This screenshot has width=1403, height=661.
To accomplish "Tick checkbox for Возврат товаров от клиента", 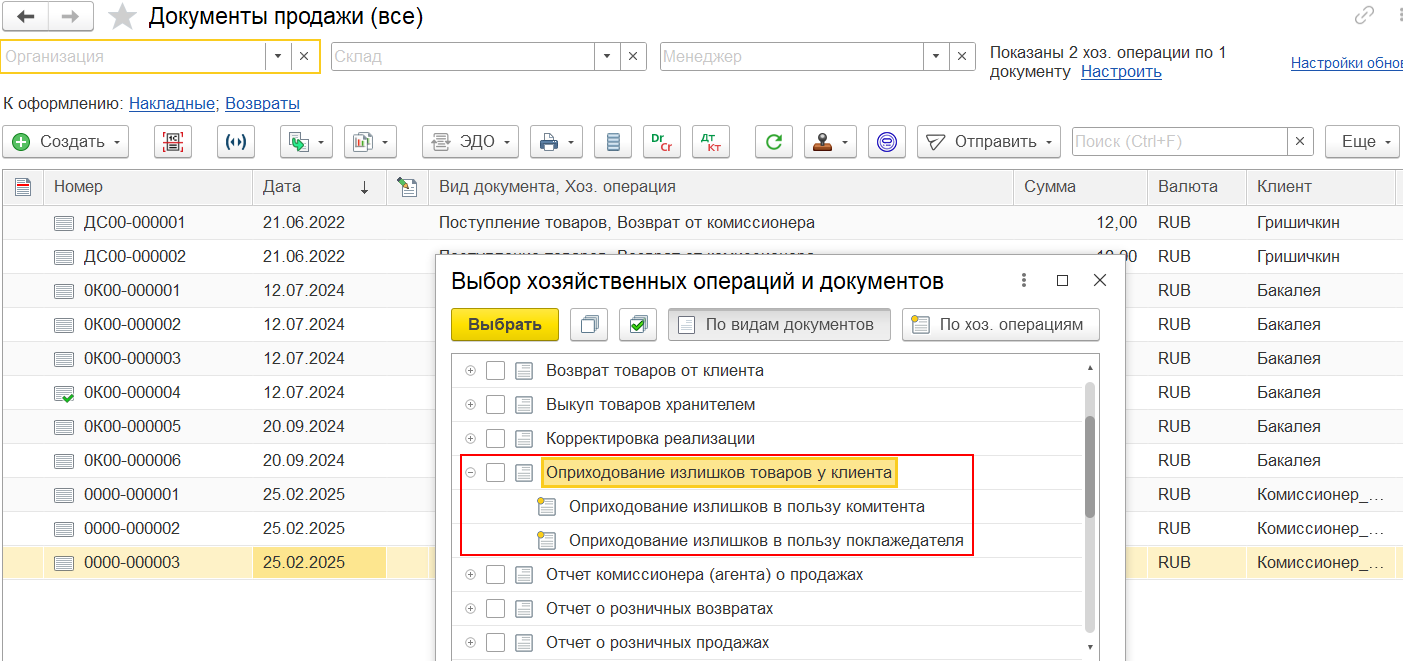I will click(495, 371).
